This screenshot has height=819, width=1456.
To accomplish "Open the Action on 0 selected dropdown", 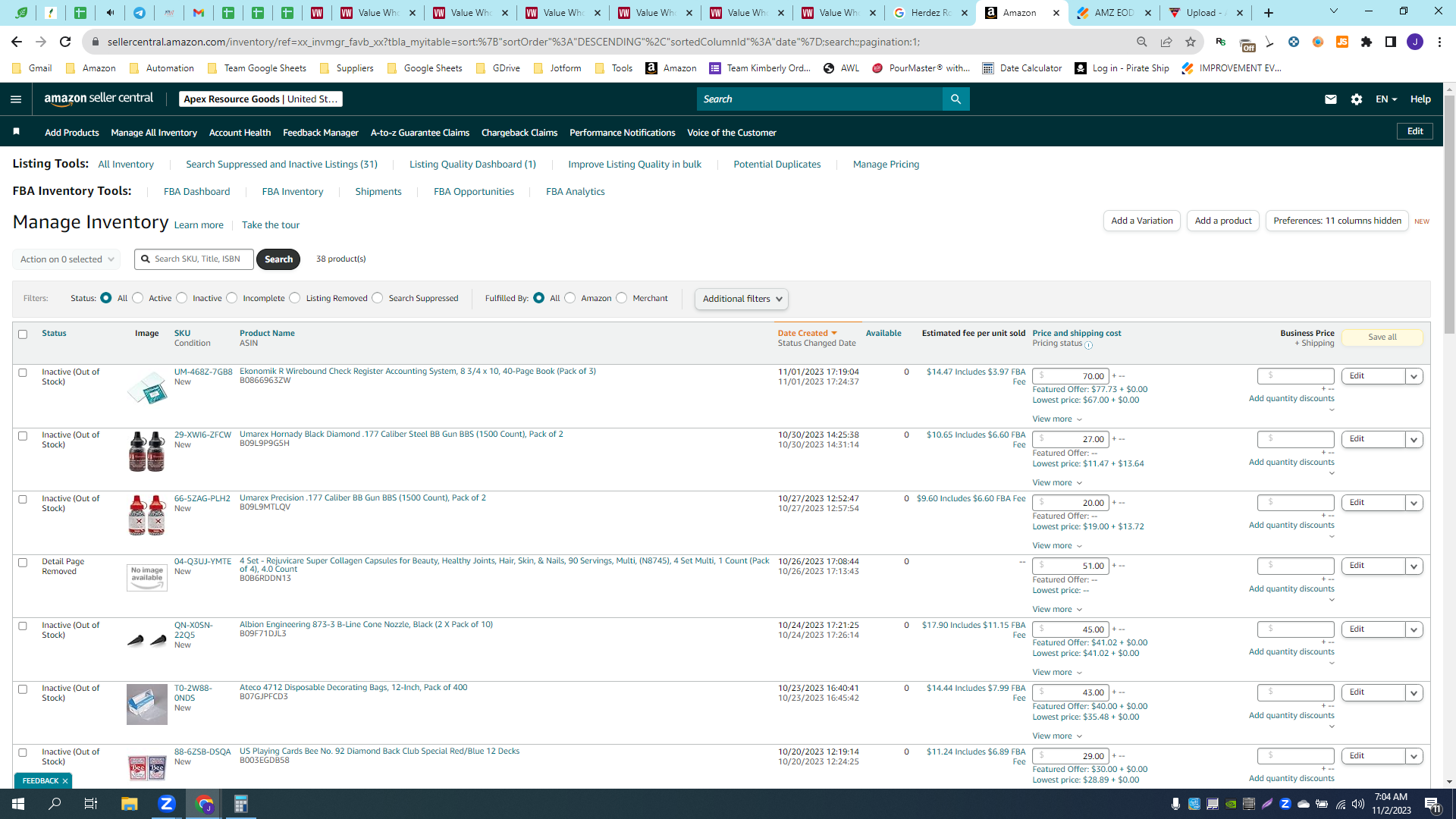I will tap(67, 259).
